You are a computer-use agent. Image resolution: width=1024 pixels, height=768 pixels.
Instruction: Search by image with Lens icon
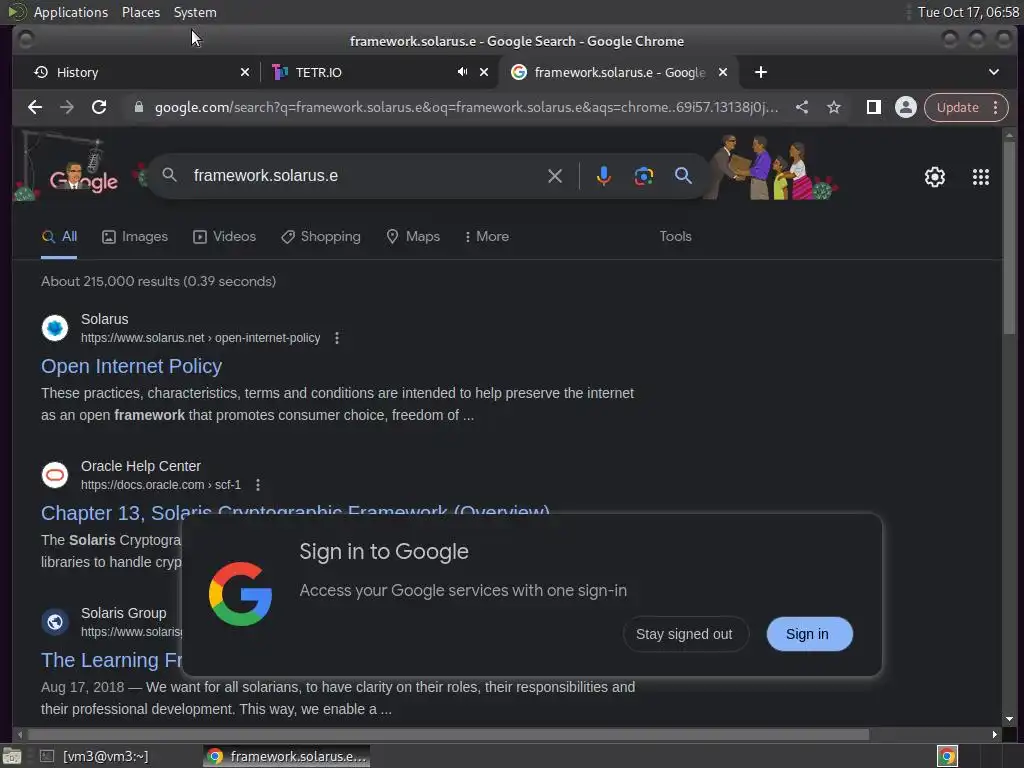(643, 176)
